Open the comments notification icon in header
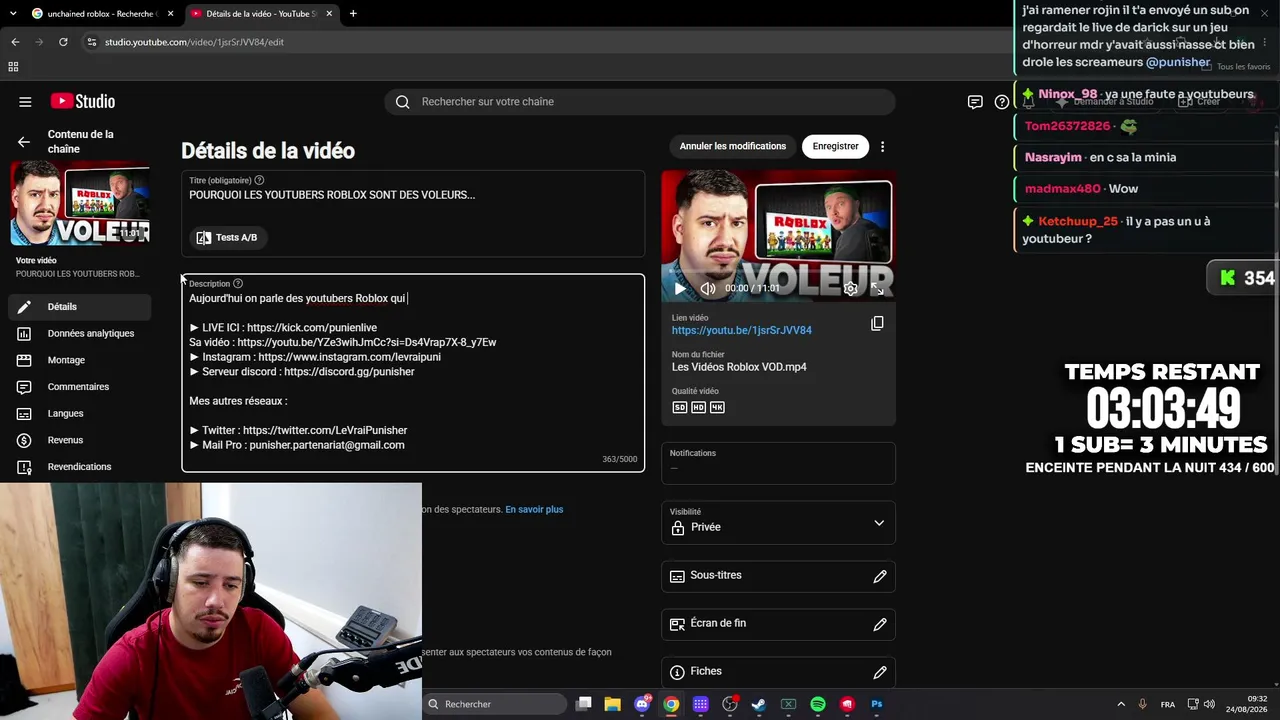The image size is (1280, 720). coord(975,102)
